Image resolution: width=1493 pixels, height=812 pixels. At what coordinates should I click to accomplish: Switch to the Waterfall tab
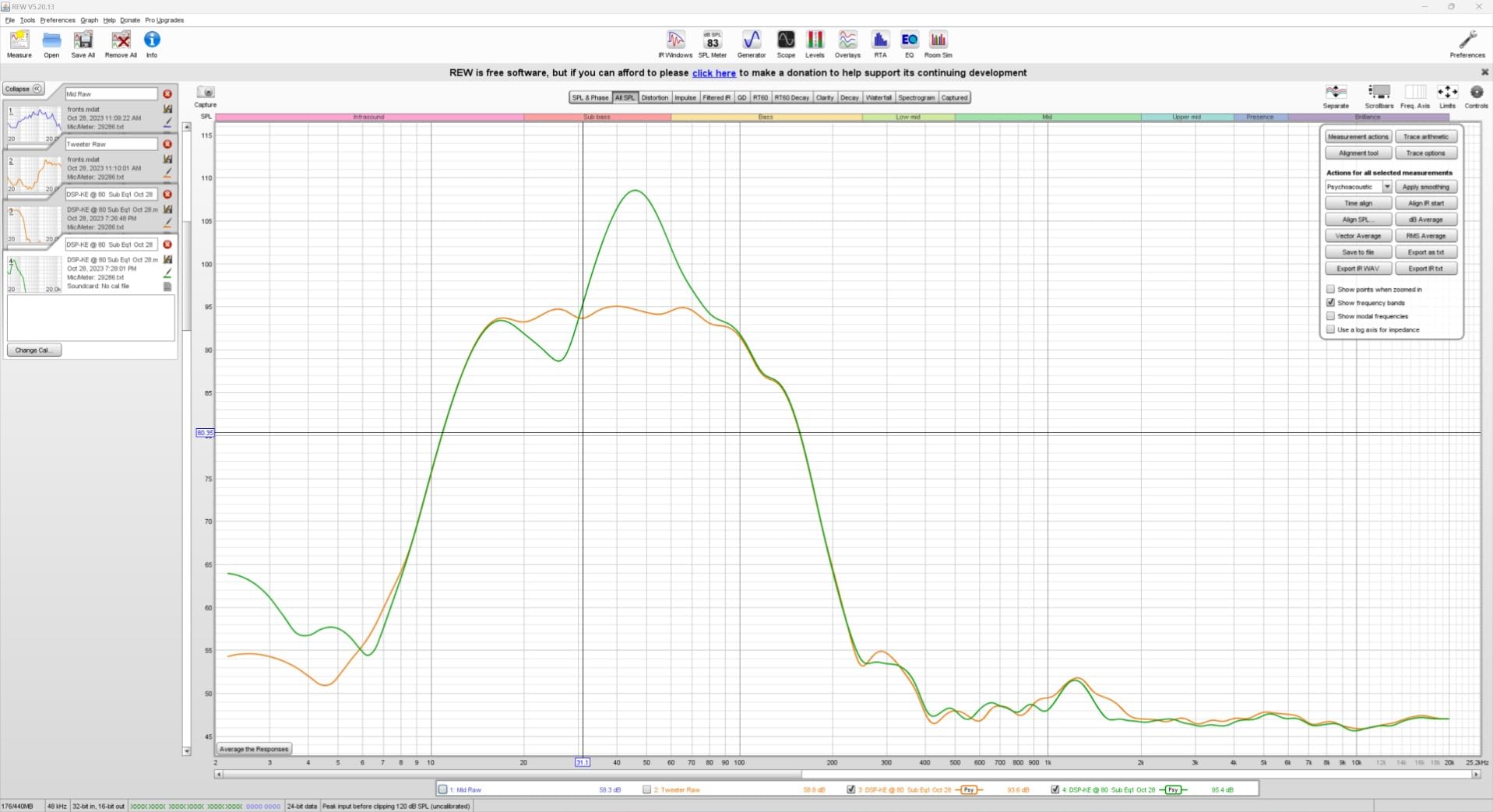(x=879, y=97)
